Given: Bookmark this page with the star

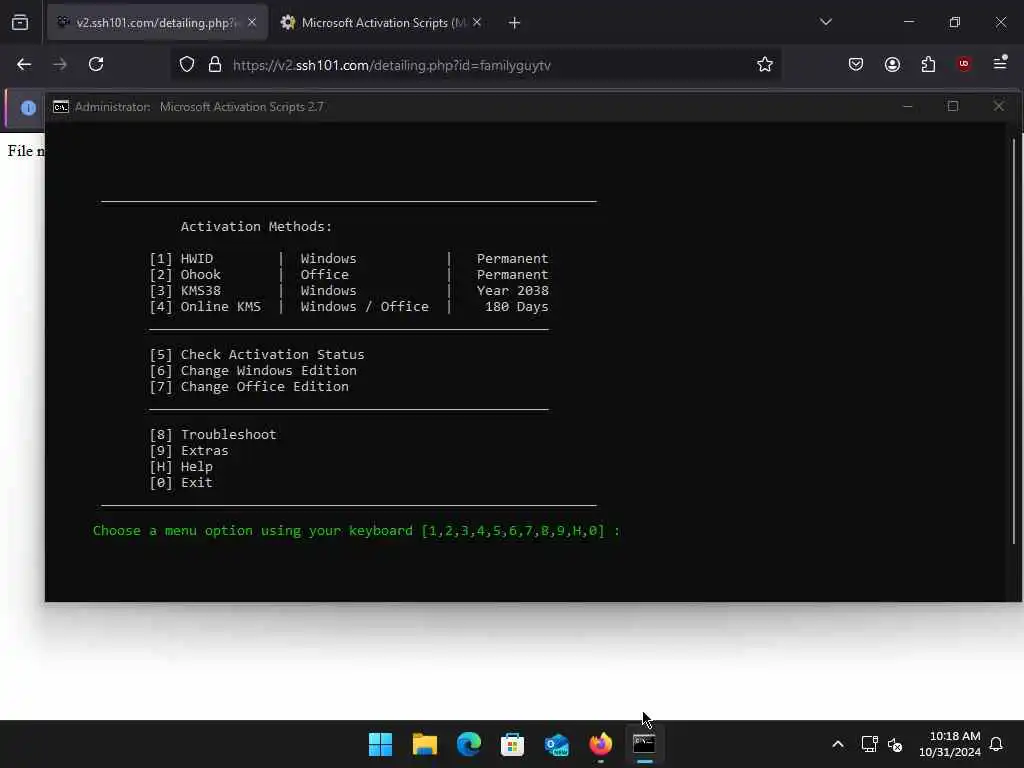Looking at the screenshot, I should click(x=765, y=65).
